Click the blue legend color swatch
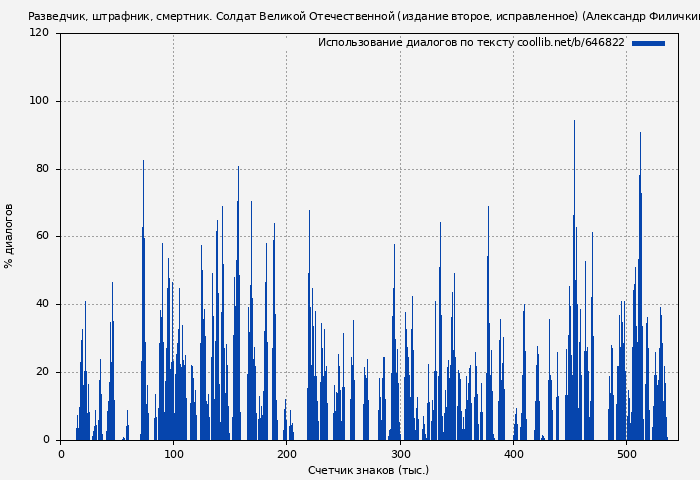The width and height of the screenshot is (700, 480). pos(648,43)
